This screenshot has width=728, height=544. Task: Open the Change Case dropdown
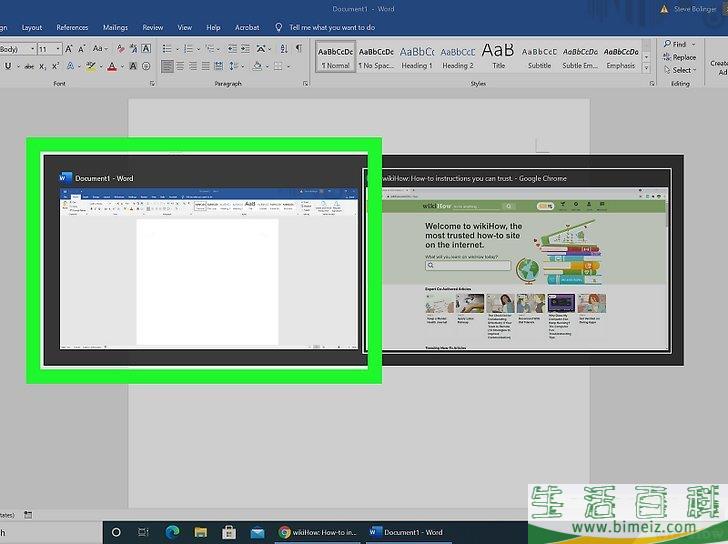point(100,49)
